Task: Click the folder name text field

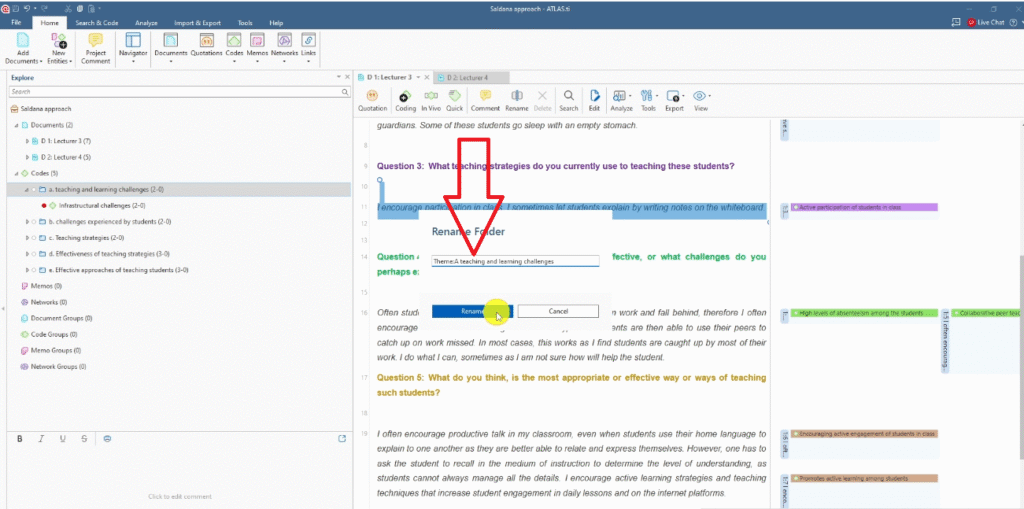Action: 514,261
